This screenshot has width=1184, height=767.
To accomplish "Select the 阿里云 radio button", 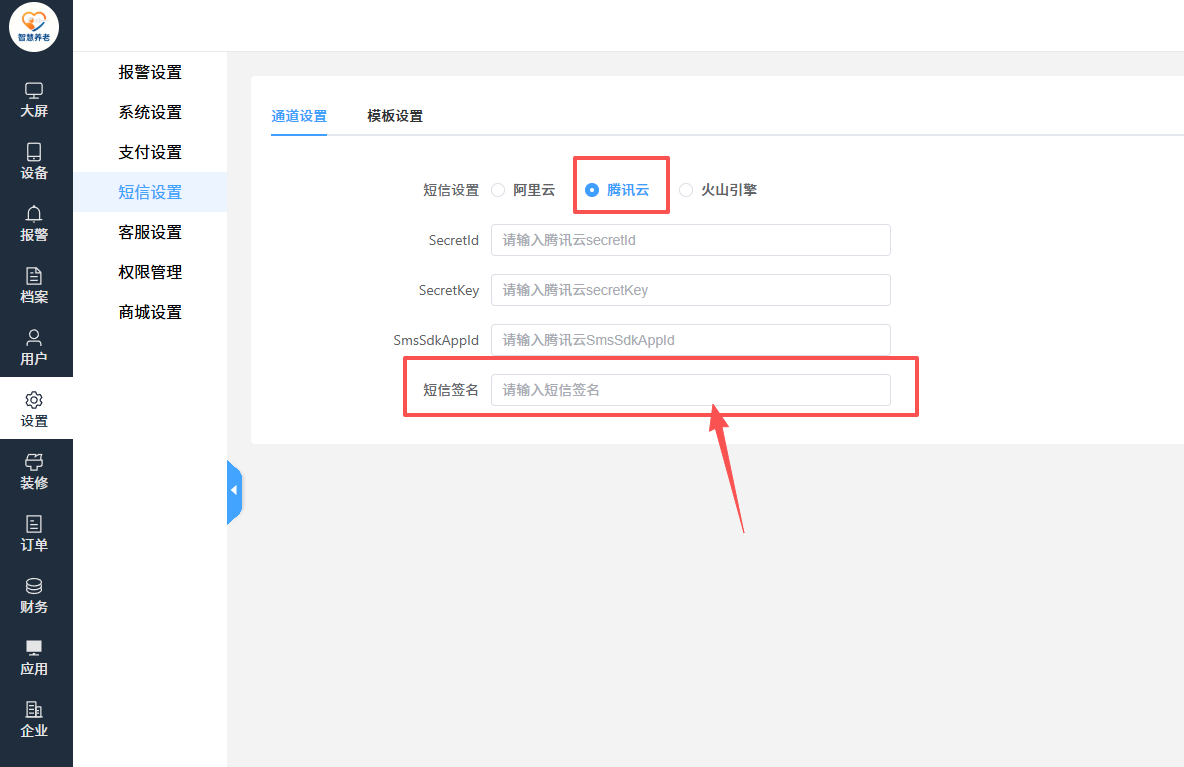I will [498, 190].
